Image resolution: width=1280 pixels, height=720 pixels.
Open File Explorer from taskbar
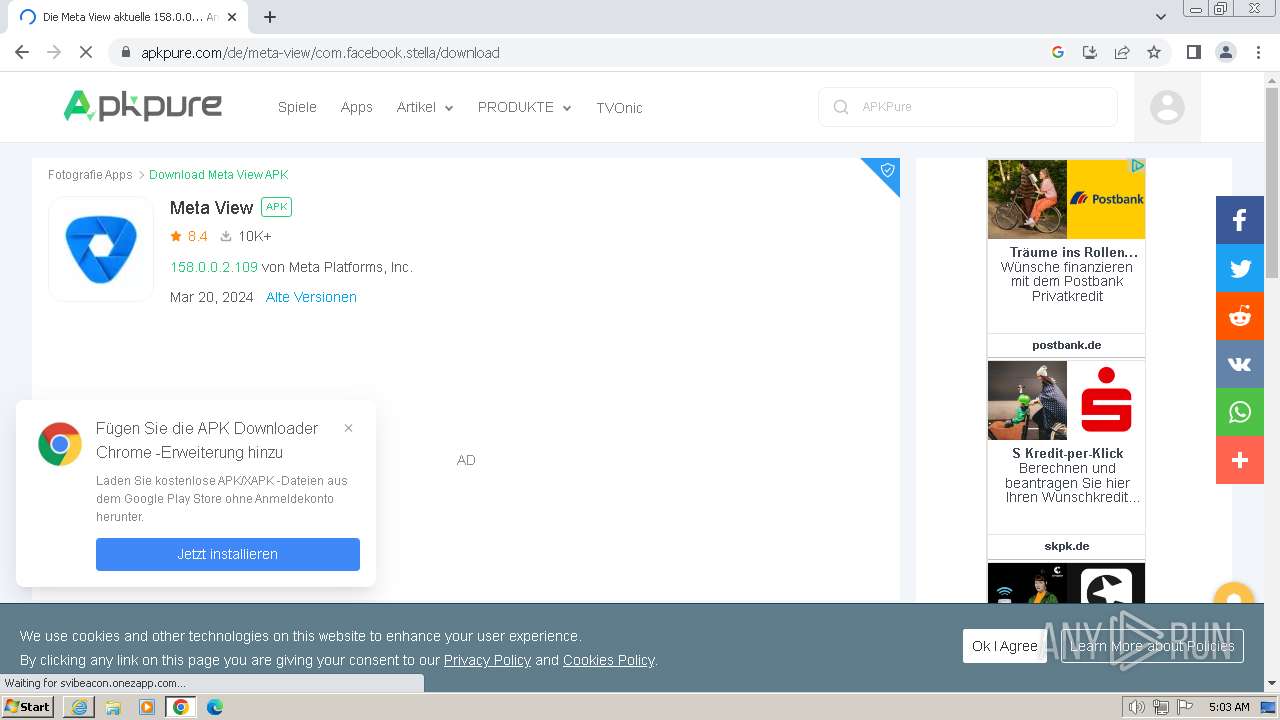coord(113,707)
